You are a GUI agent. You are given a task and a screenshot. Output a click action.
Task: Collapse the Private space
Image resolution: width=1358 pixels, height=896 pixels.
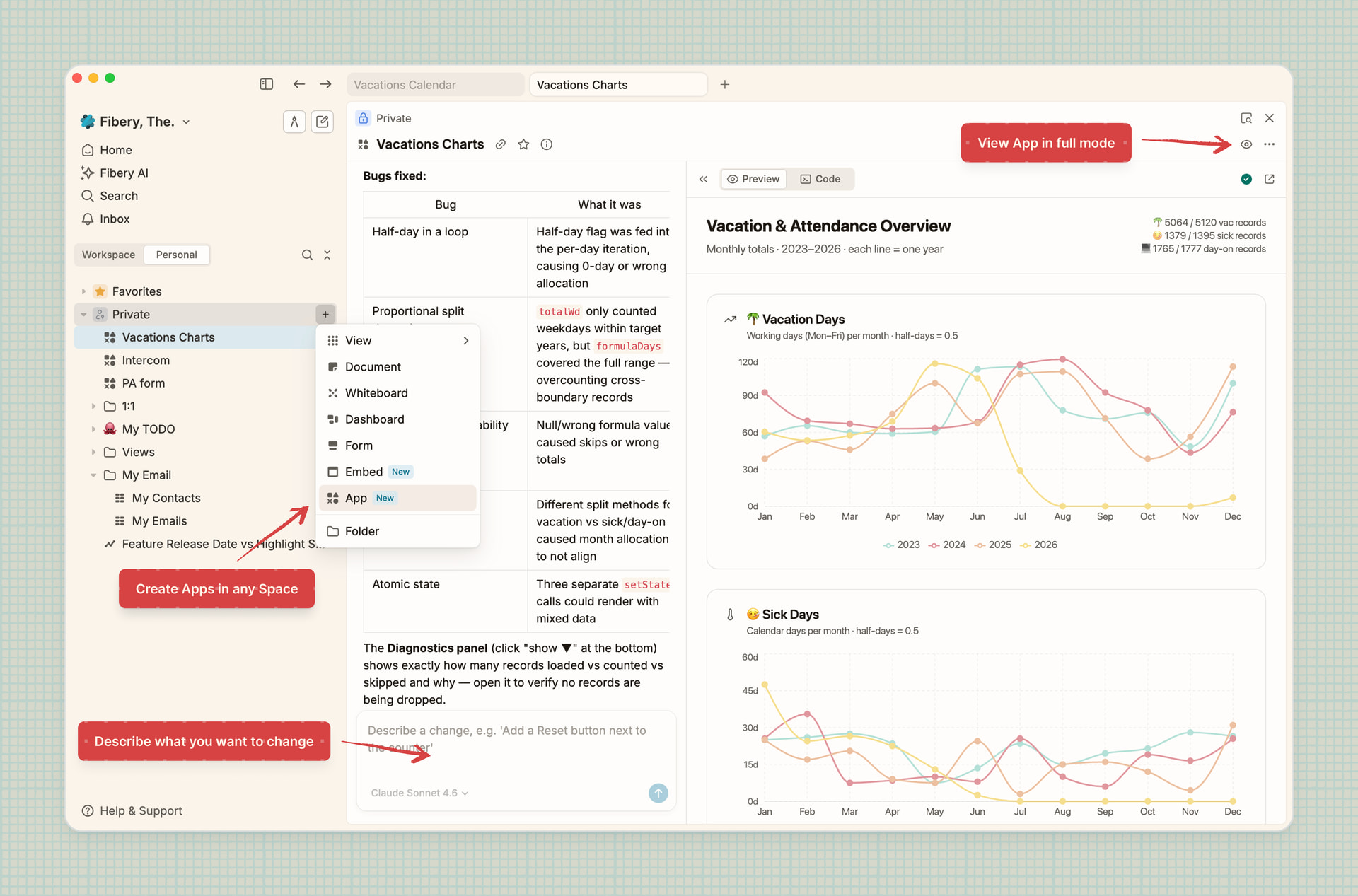point(83,314)
